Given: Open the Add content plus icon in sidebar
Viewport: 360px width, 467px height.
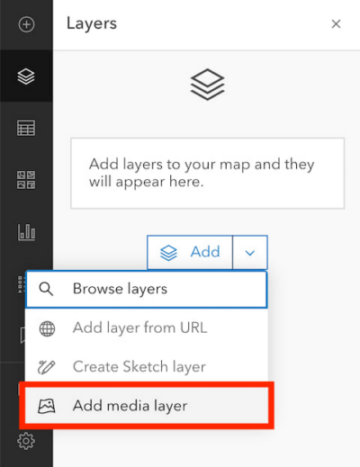Looking at the screenshot, I should click(26, 24).
